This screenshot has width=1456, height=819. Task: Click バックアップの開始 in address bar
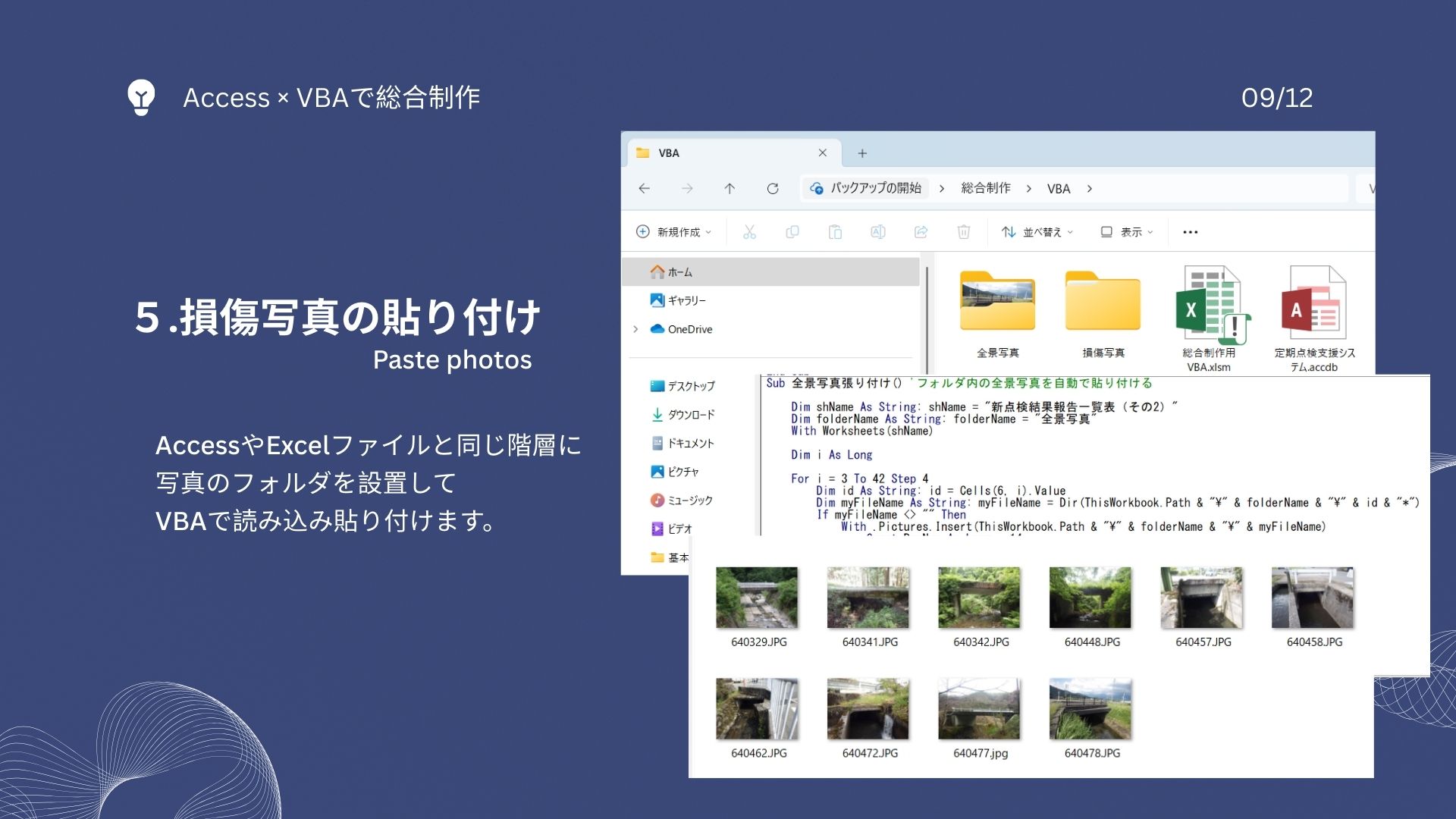[x=866, y=188]
